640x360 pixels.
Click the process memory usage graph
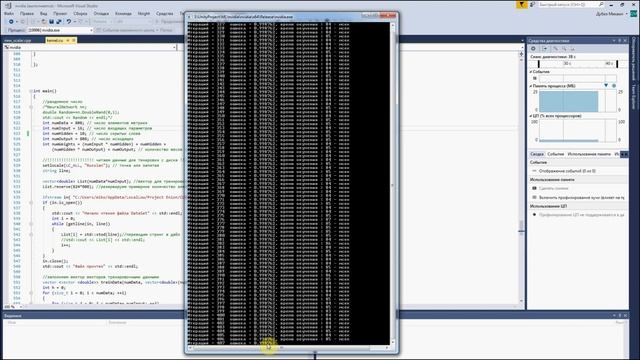[578, 101]
